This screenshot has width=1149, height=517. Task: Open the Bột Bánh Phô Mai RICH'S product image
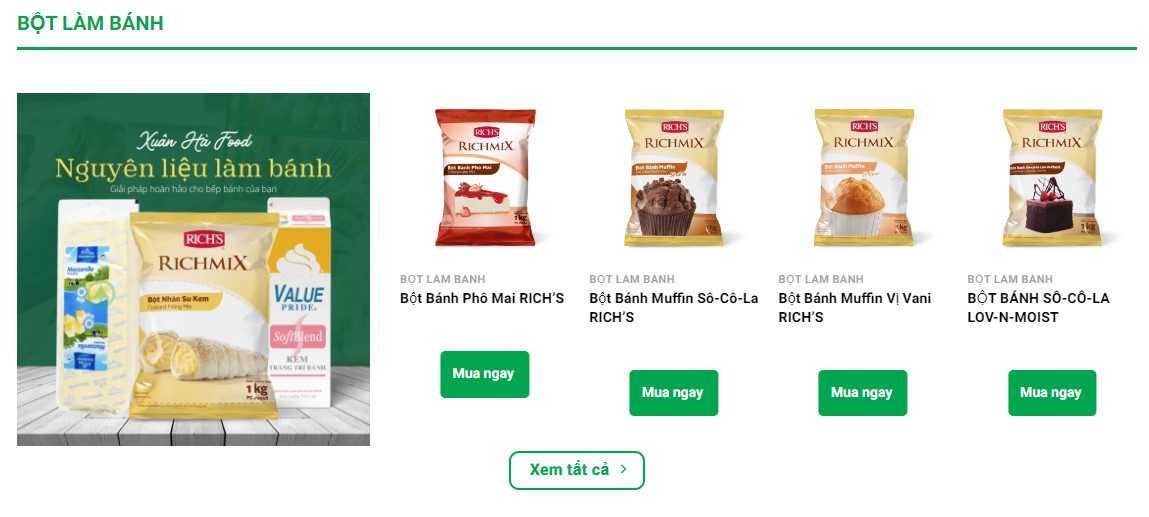484,177
